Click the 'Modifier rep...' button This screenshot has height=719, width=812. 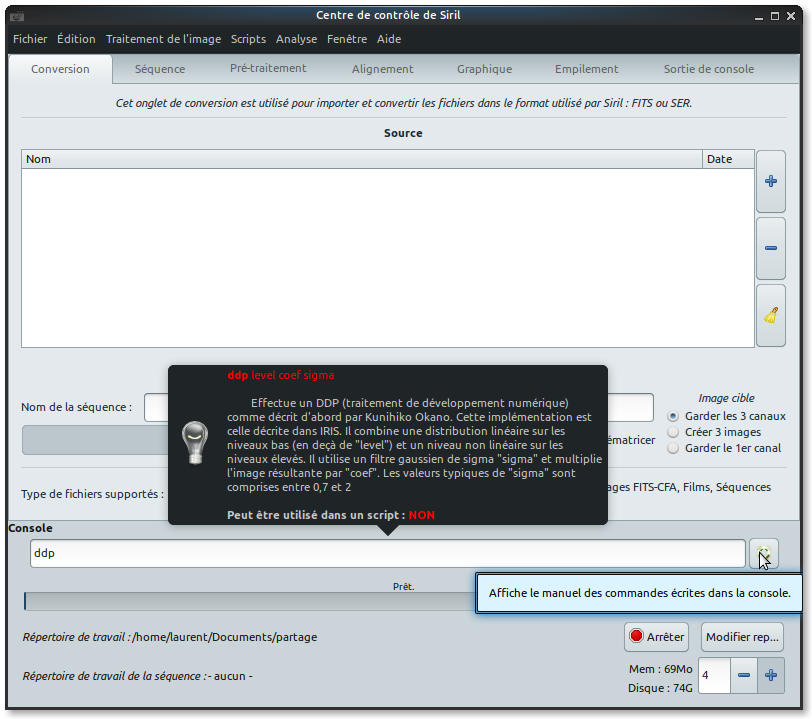click(x=742, y=637)
